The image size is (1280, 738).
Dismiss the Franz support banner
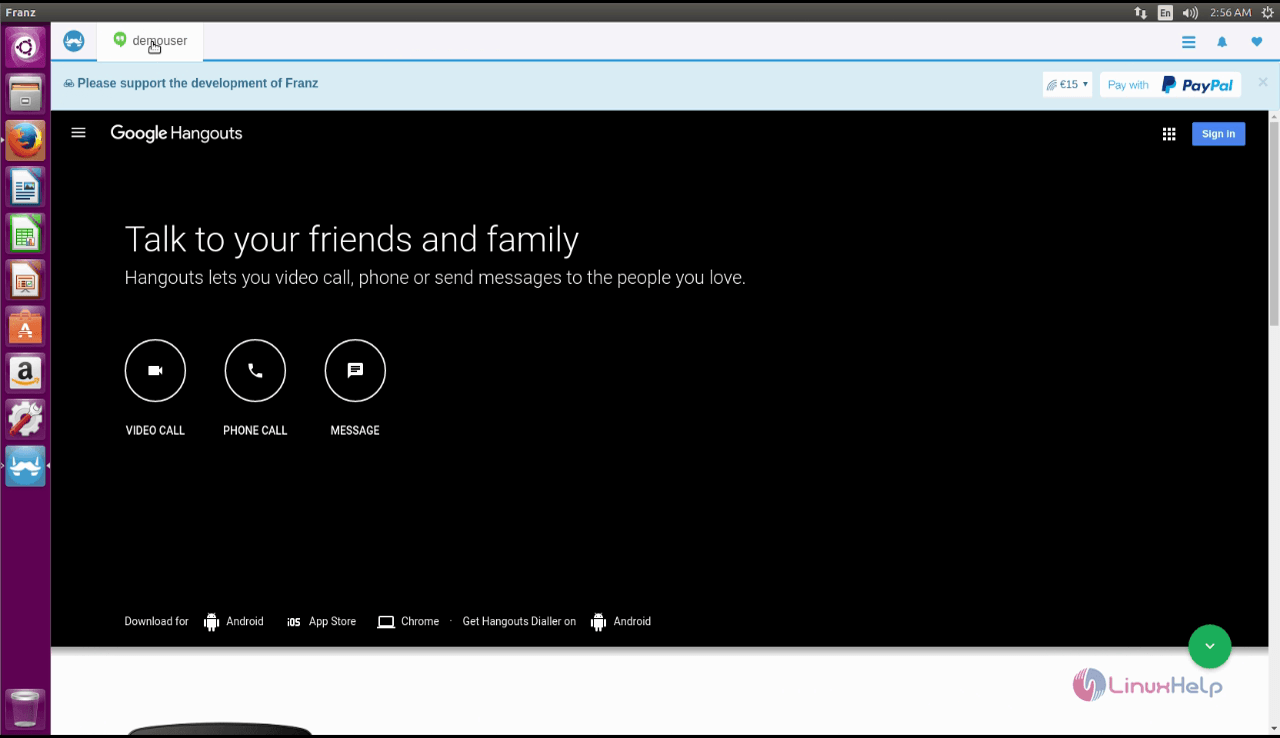(1263, 82)
